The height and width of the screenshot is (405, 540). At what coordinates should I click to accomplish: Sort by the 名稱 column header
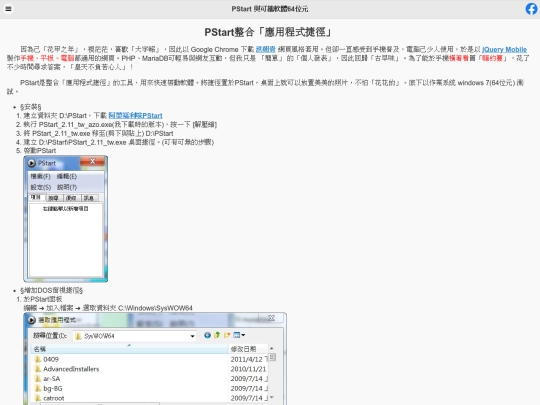click(x=129, y=349)
